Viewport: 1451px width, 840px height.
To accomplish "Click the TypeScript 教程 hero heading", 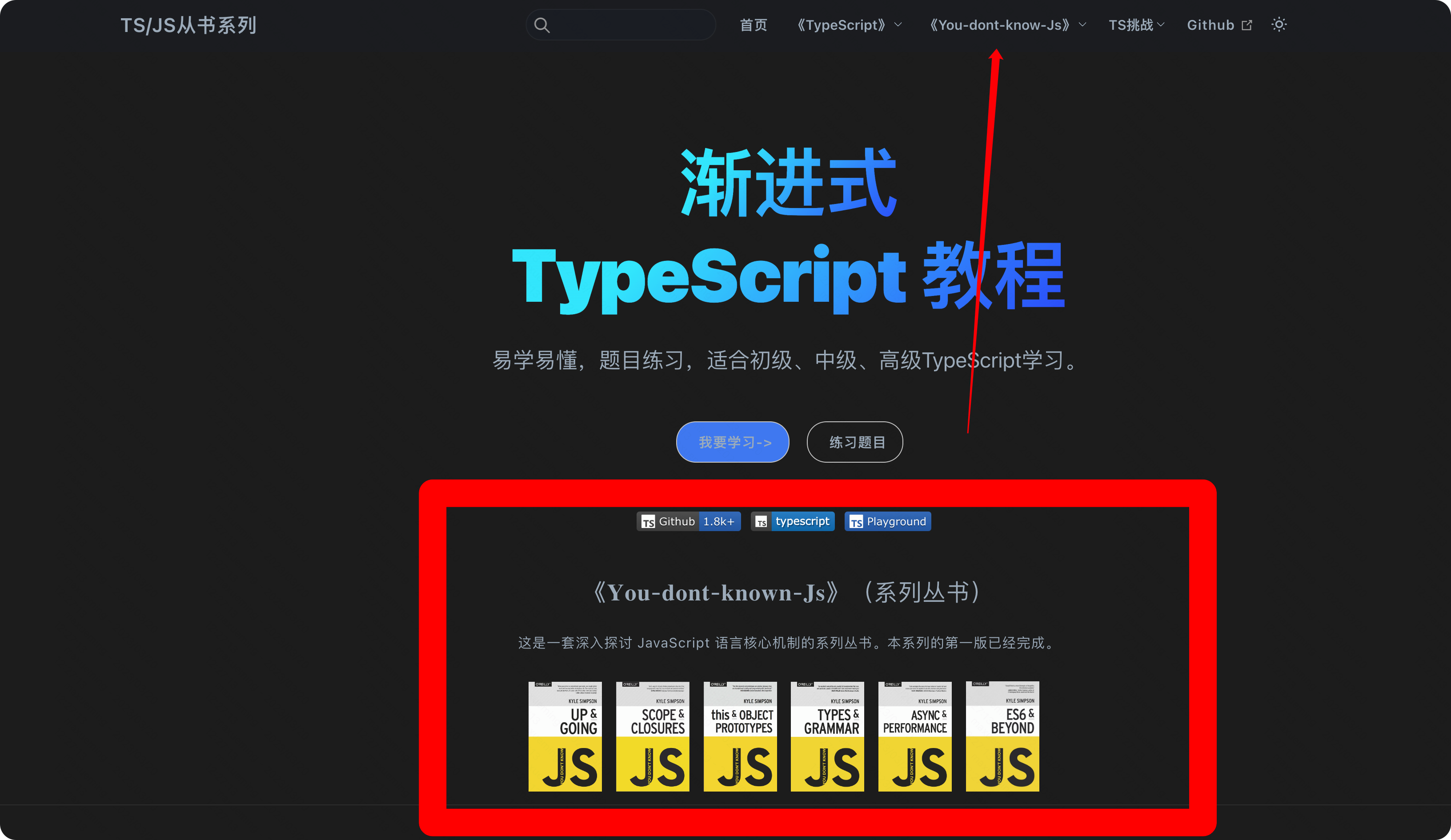I will click(x=789, y=278).
